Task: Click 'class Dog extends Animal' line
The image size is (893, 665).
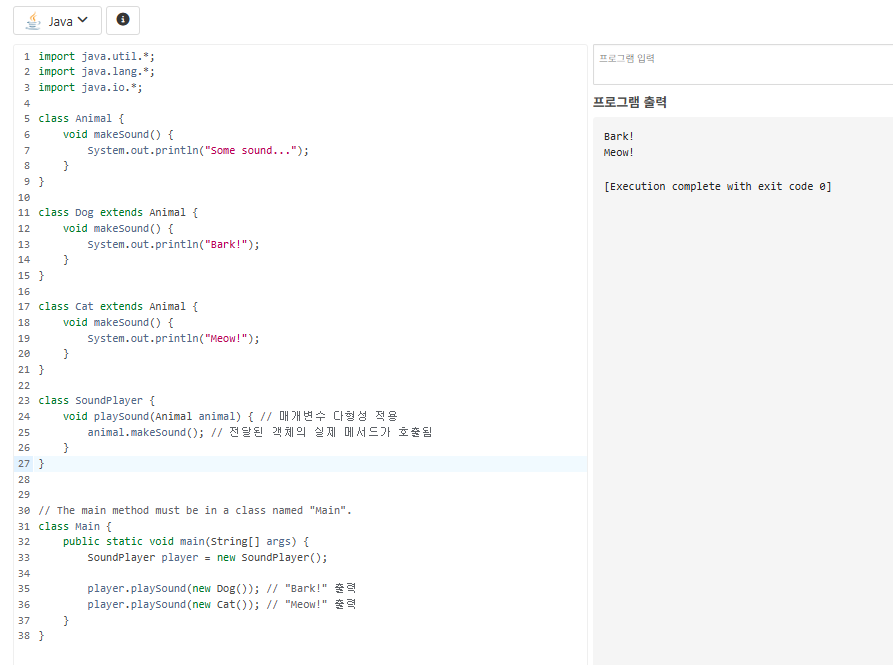Action: pos(118,212)
